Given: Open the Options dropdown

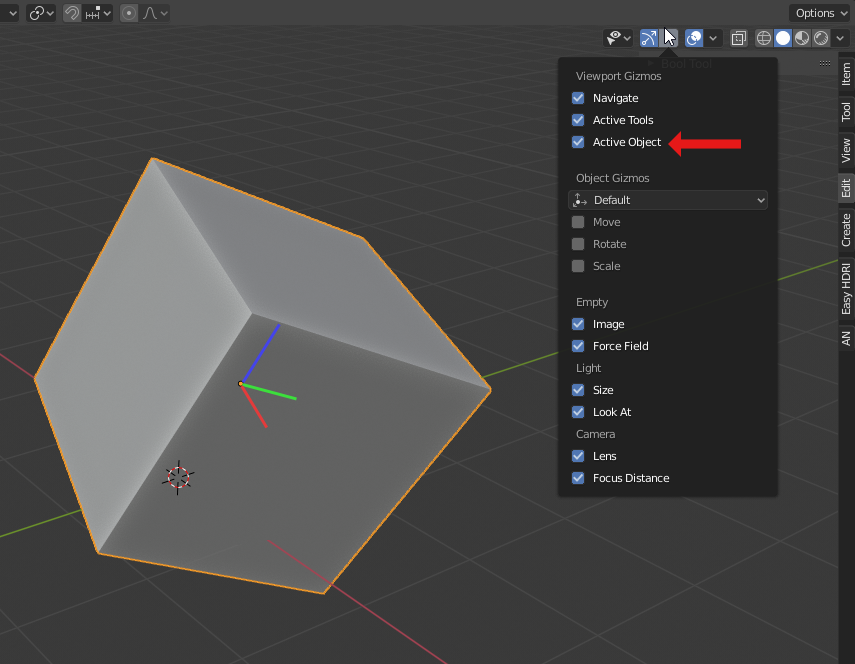Looking at the screenshot, I should coord(821,13).
